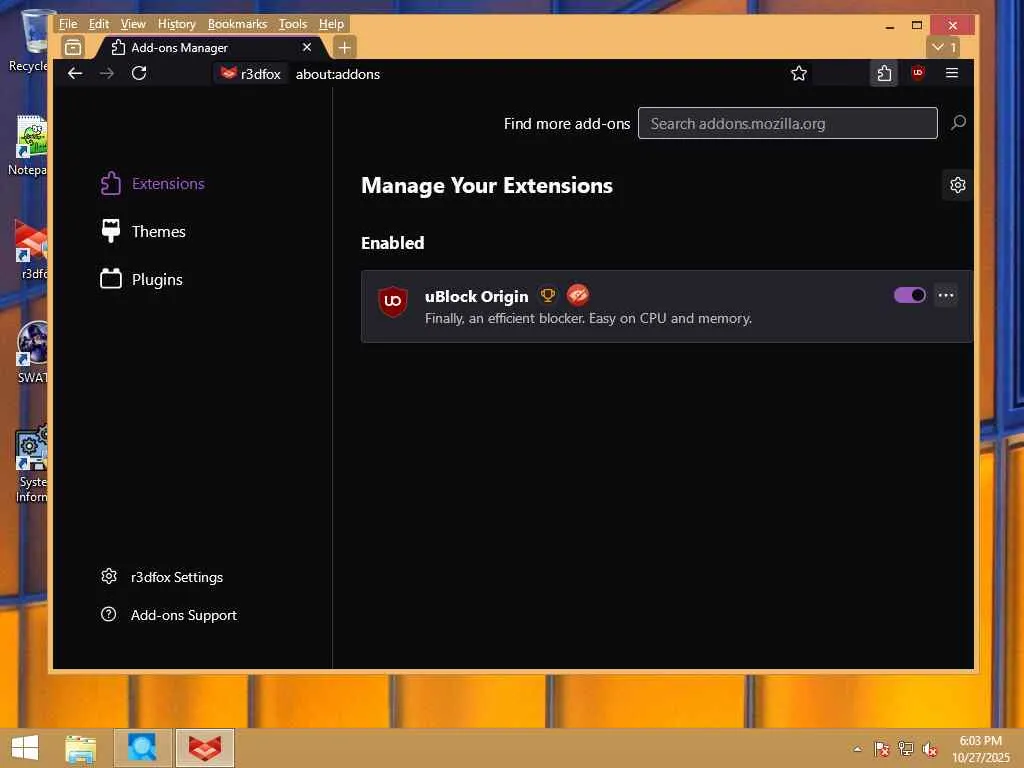
Task: Open the gear tools menu for all add-ons
Action: pos(957,185)
